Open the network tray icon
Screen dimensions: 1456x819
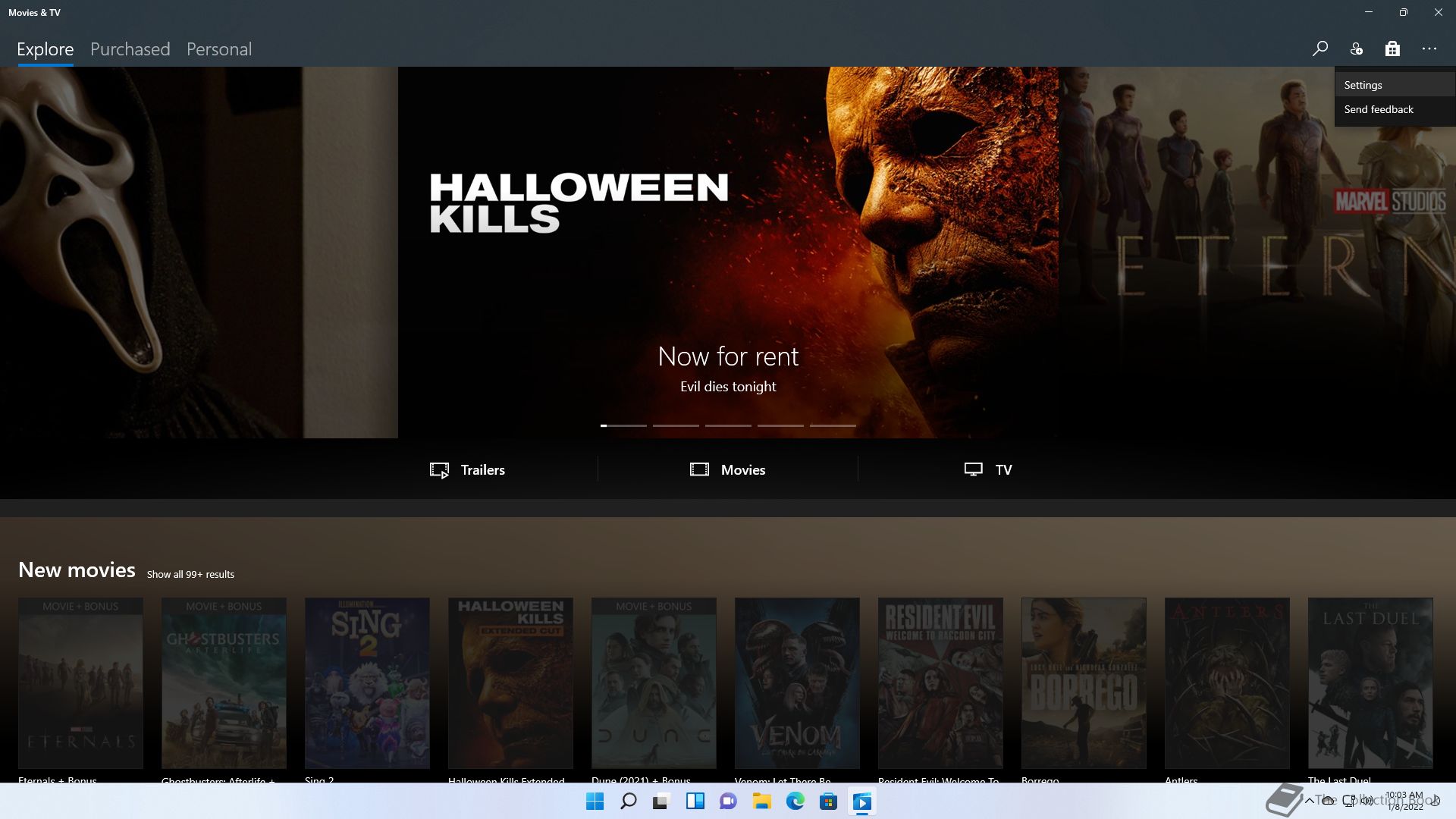(x=1349, y=801)
